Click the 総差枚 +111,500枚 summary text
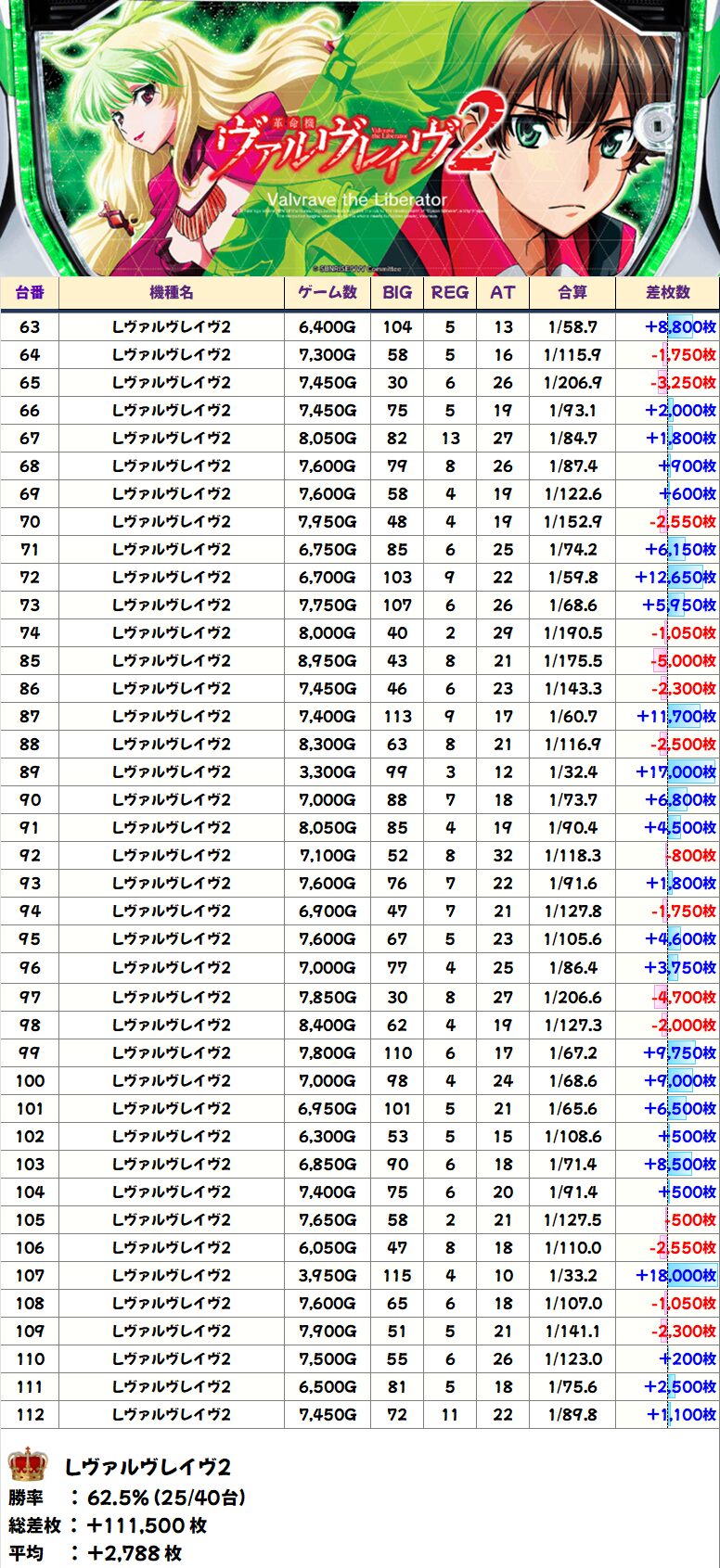 coord(109,1525)
